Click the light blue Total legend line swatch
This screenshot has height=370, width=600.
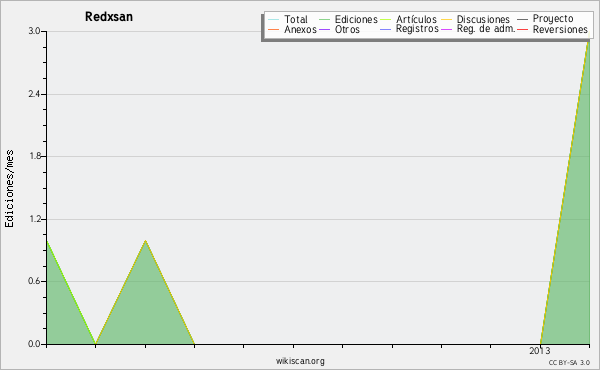(274, 19)
